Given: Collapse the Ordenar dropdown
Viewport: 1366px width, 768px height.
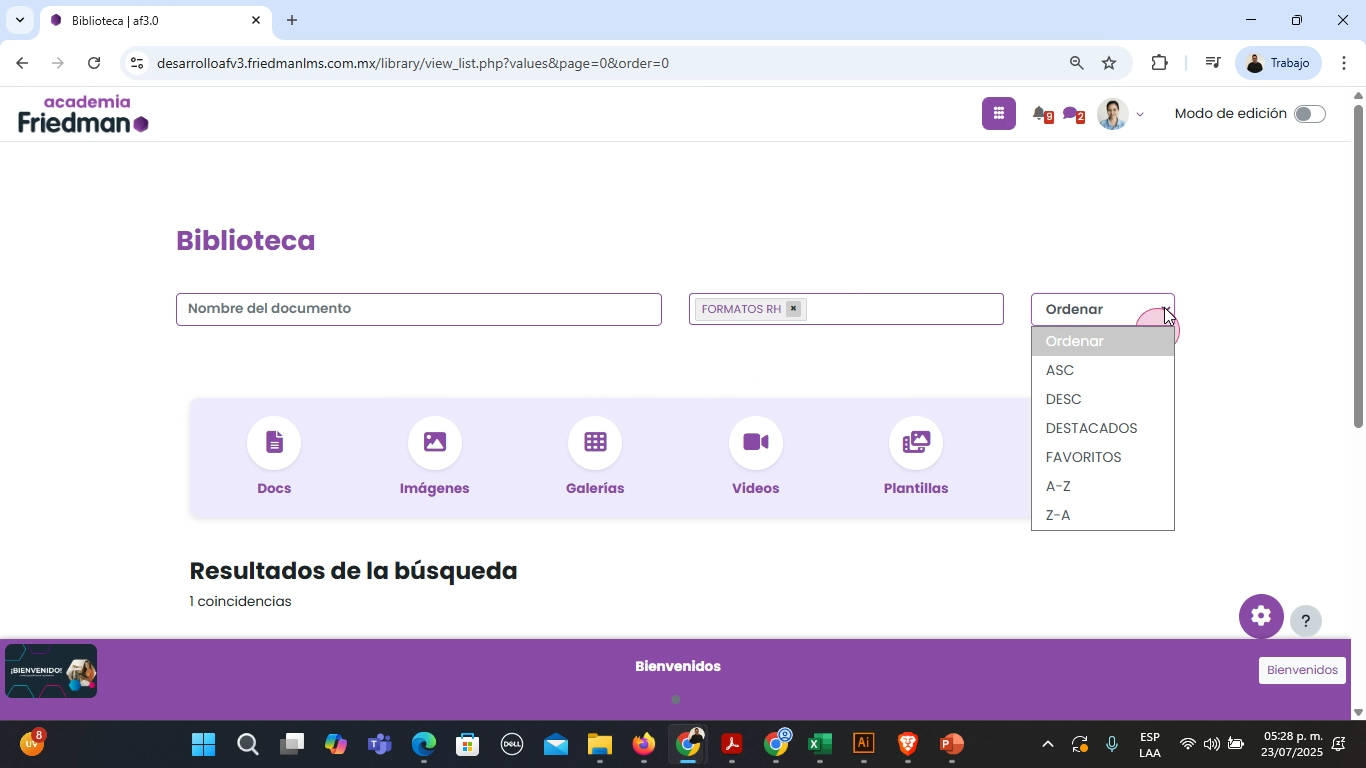Looking at the screenshot, I should point(1103,309).
